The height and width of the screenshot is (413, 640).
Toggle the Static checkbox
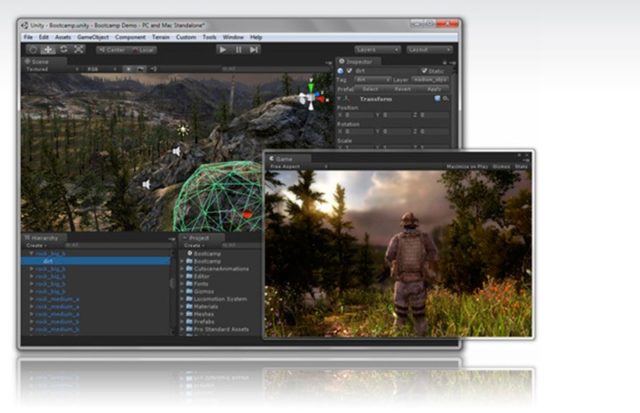[424, 71]
